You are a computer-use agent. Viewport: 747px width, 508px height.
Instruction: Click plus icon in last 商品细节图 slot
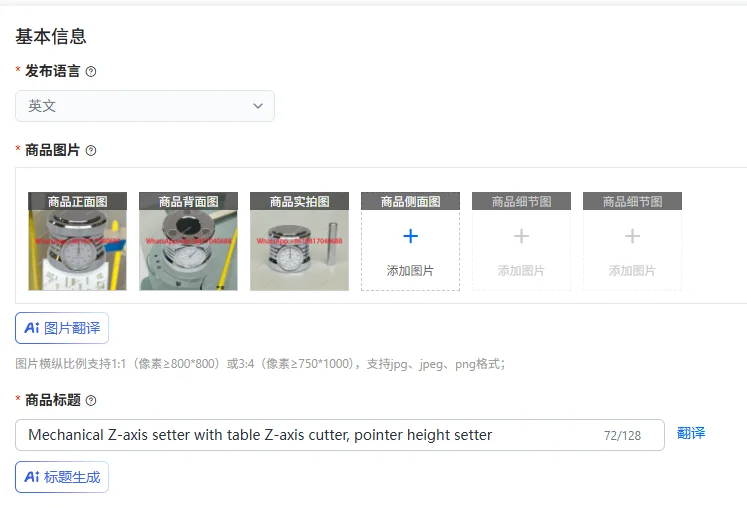point(632,236)
